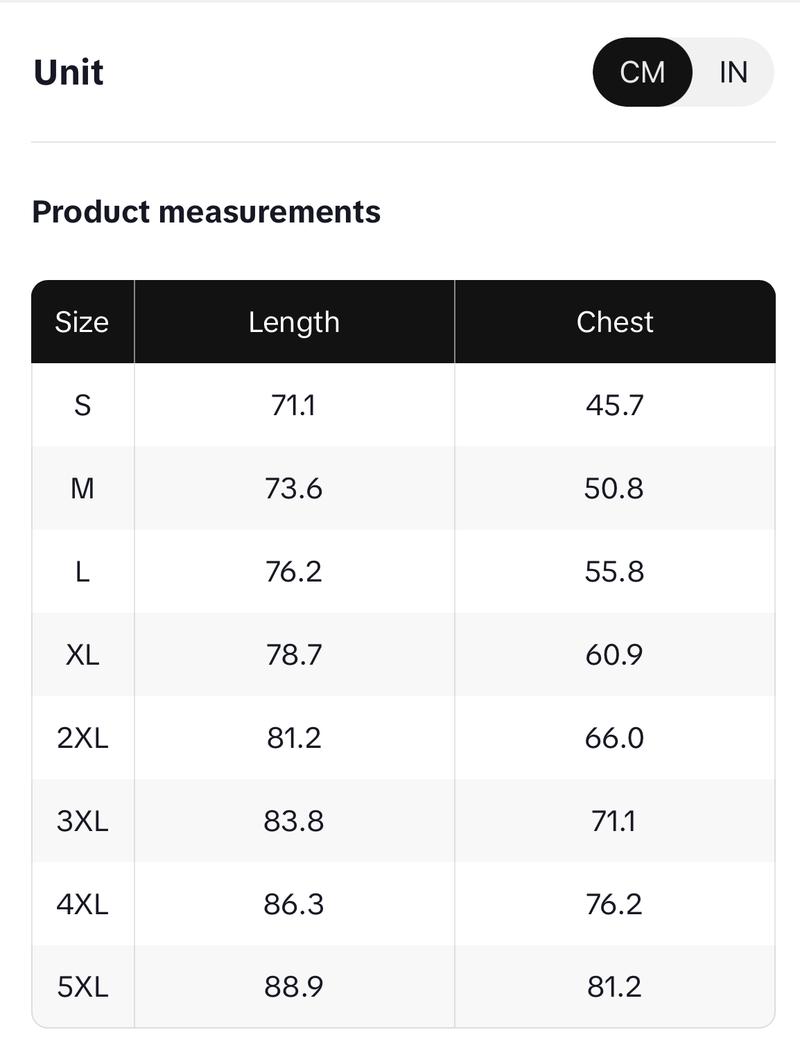This screenshot has height=1048, width=800.
Task: Switch the unit to IN
Action: tap(733, 72)
